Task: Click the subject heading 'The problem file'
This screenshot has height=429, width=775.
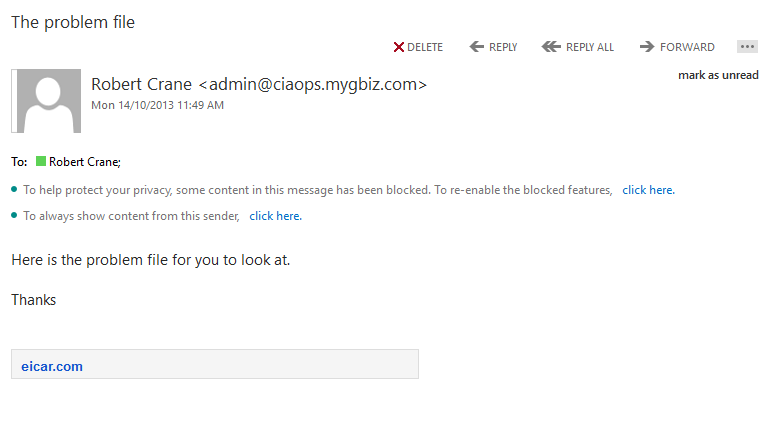Action: tap(73, 22)
